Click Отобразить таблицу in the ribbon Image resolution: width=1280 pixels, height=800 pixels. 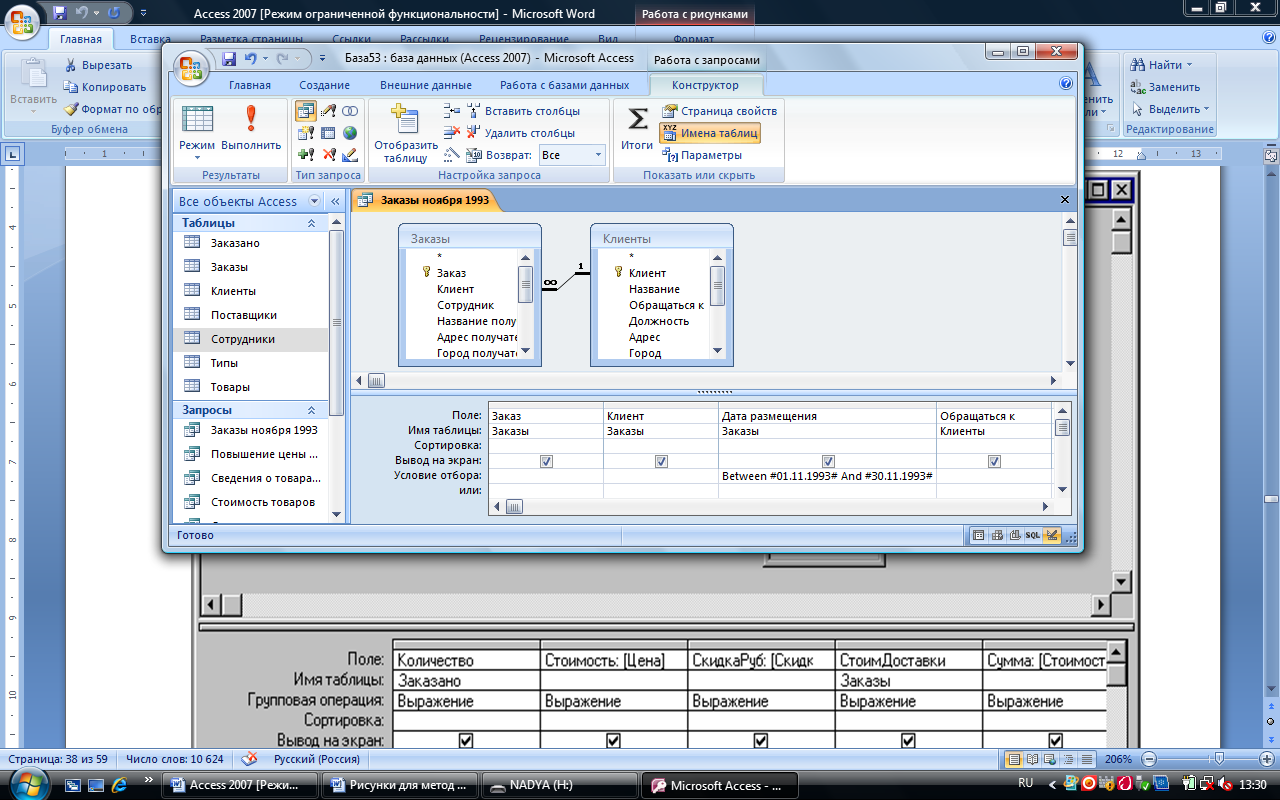(x=405, y=133)
